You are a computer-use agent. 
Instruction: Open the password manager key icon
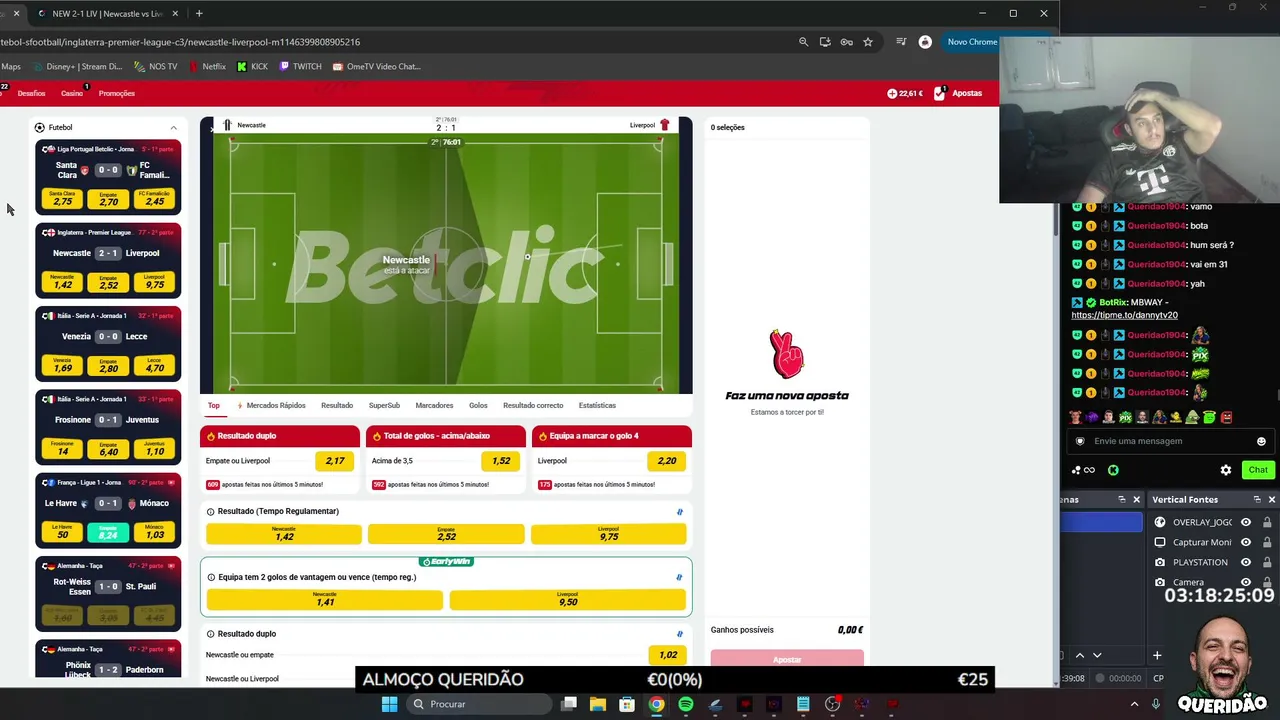pos(846,42)
